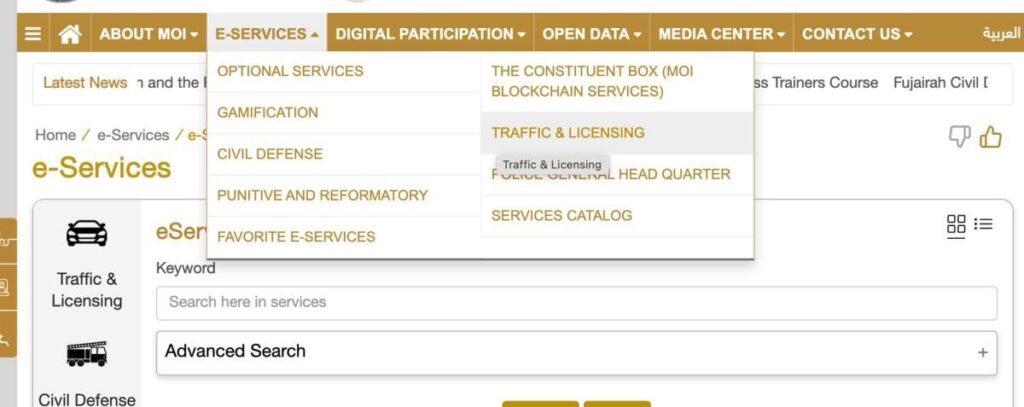The width and height of the screenshot is (1024, 407).
Task: Open Favorite E-Services menu item
Action: (296, 237)
